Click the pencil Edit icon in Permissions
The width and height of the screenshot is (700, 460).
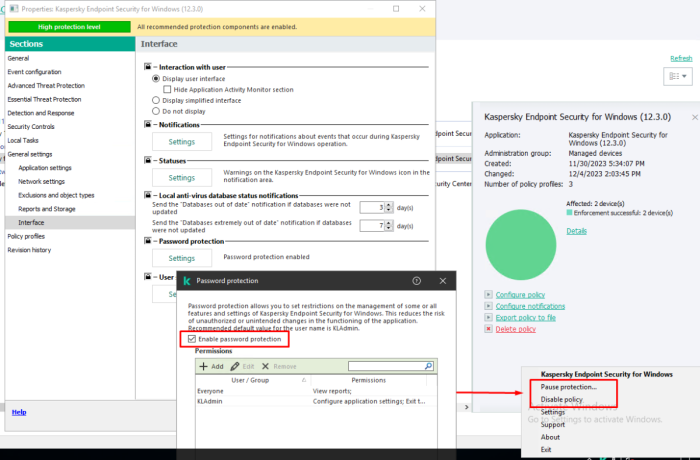[235, 367]
